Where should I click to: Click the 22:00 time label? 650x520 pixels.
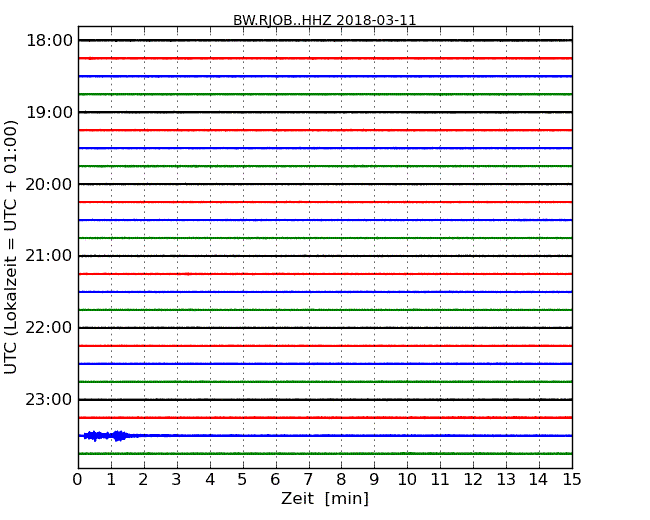[x=49, y=328]
